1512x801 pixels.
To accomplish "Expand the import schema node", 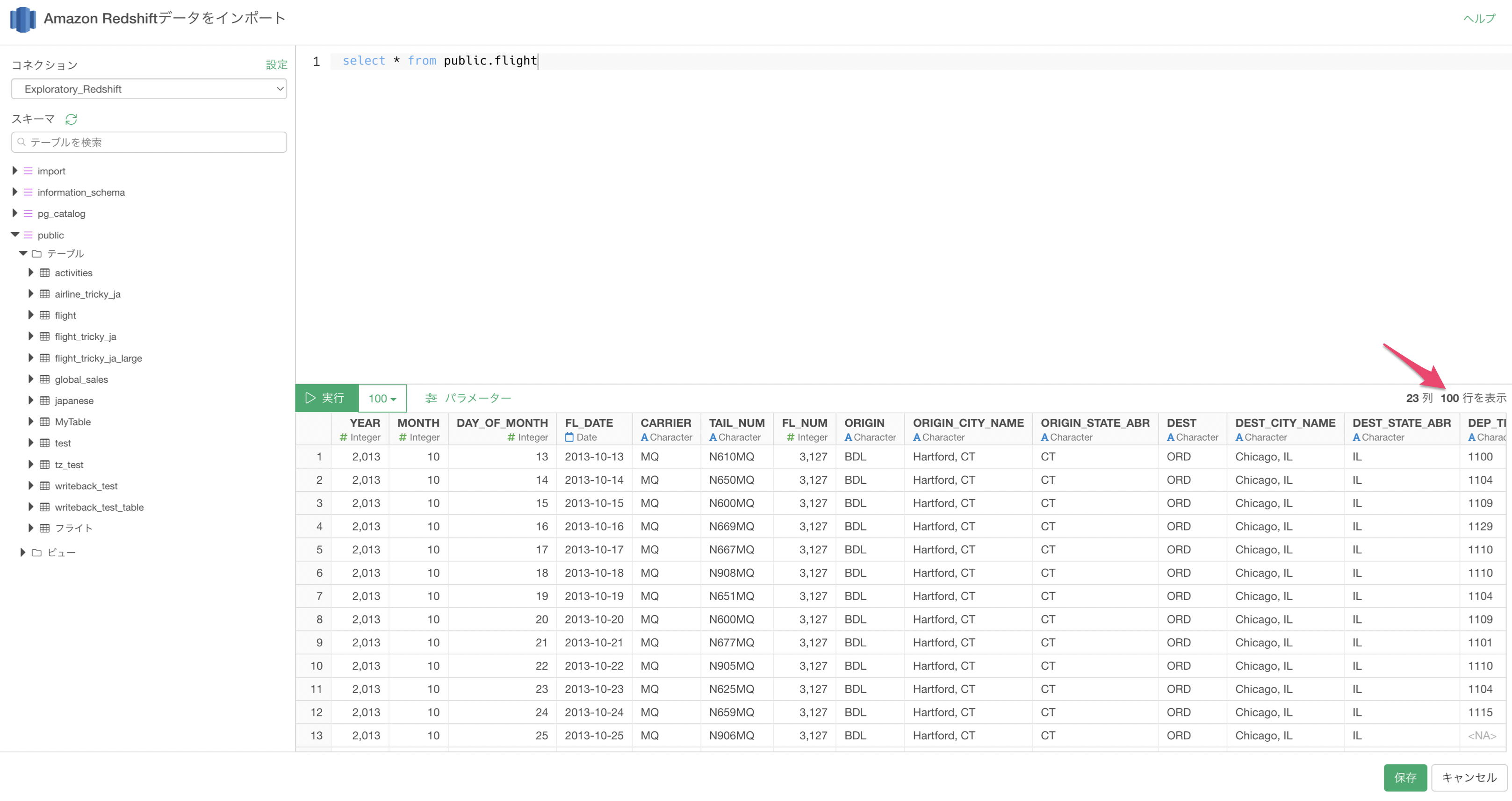I will click(14, 171).
